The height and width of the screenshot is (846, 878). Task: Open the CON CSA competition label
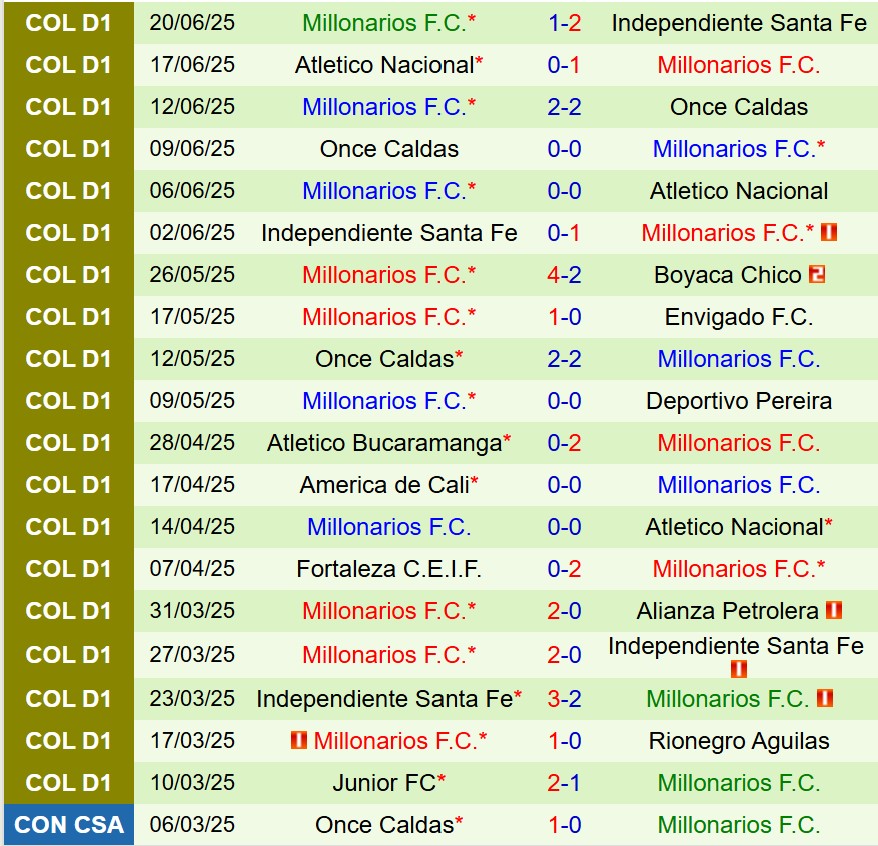point(69,825)
